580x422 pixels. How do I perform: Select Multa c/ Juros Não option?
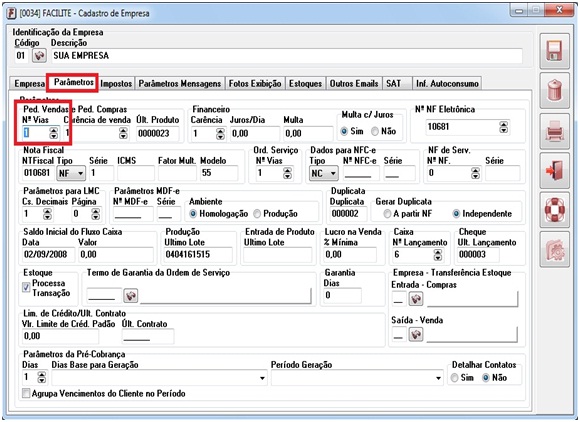(375, 131)
